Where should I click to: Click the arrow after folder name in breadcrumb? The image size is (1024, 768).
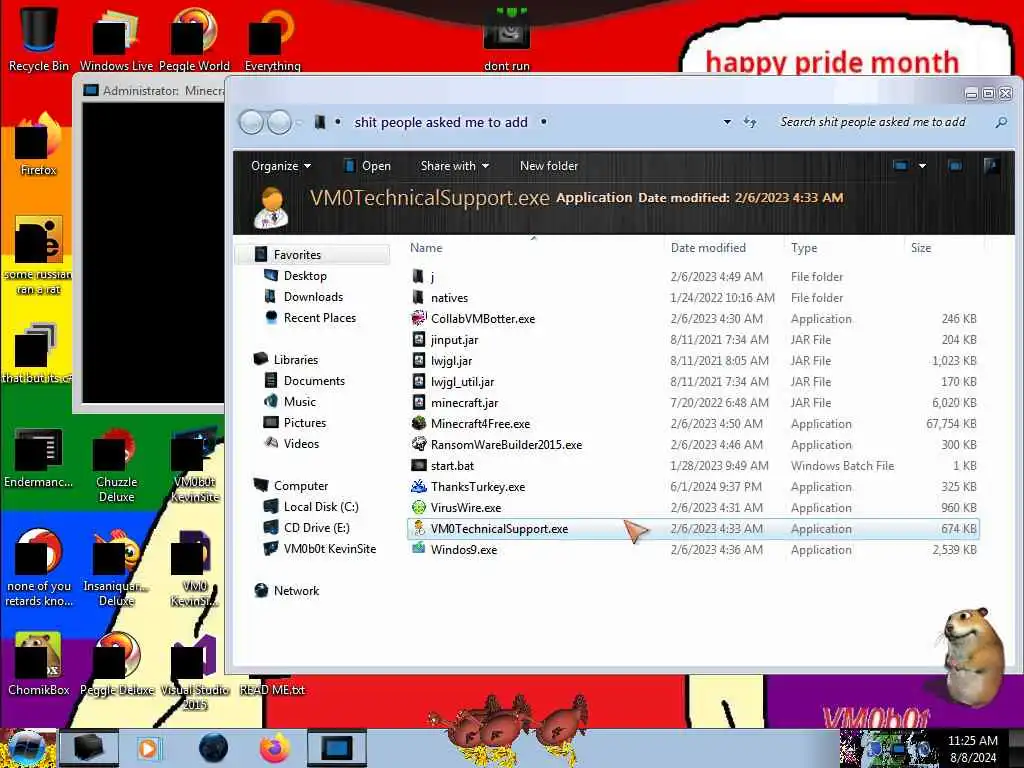tap(543, 122)
